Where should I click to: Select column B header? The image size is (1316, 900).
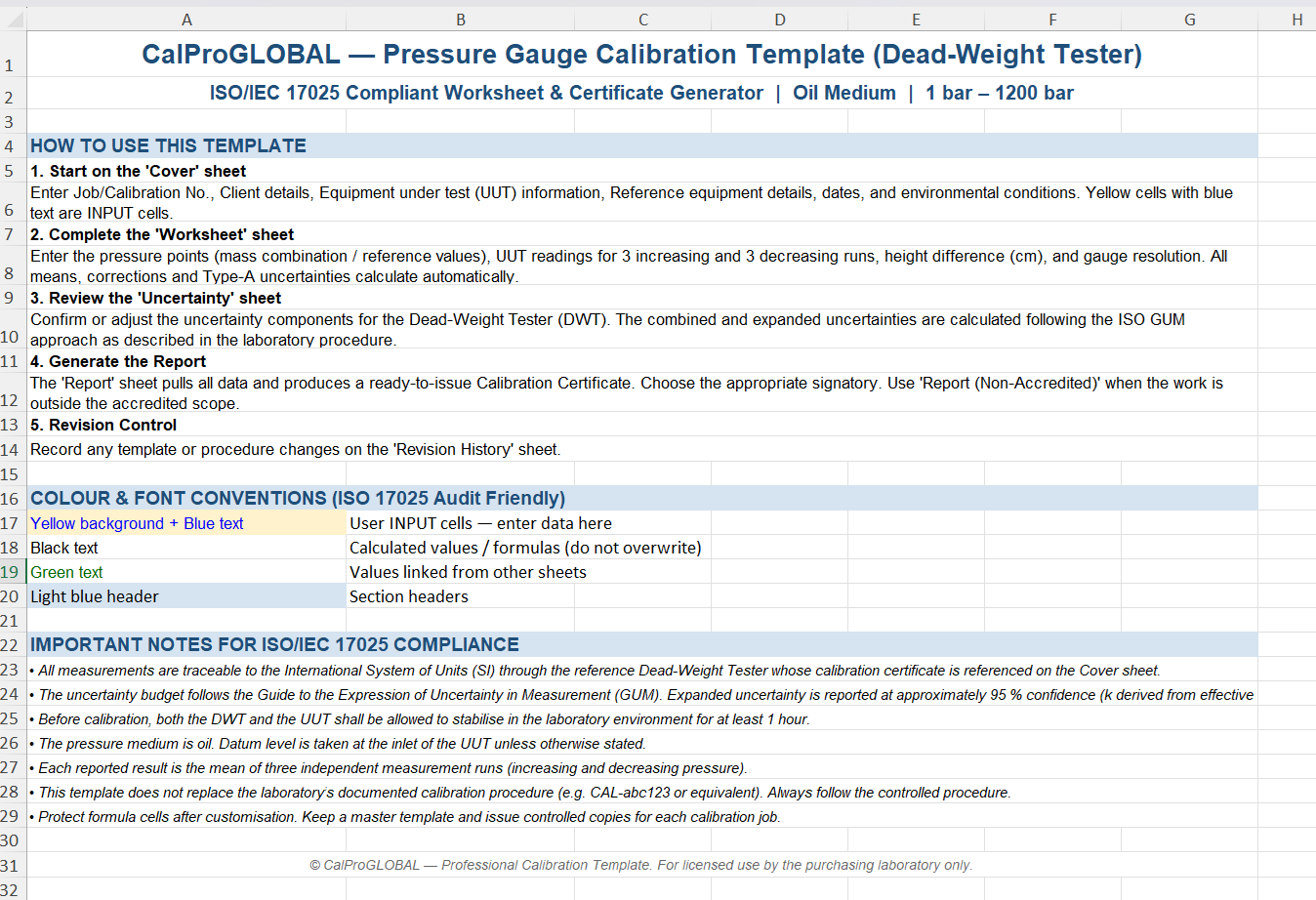coord(460,20)
